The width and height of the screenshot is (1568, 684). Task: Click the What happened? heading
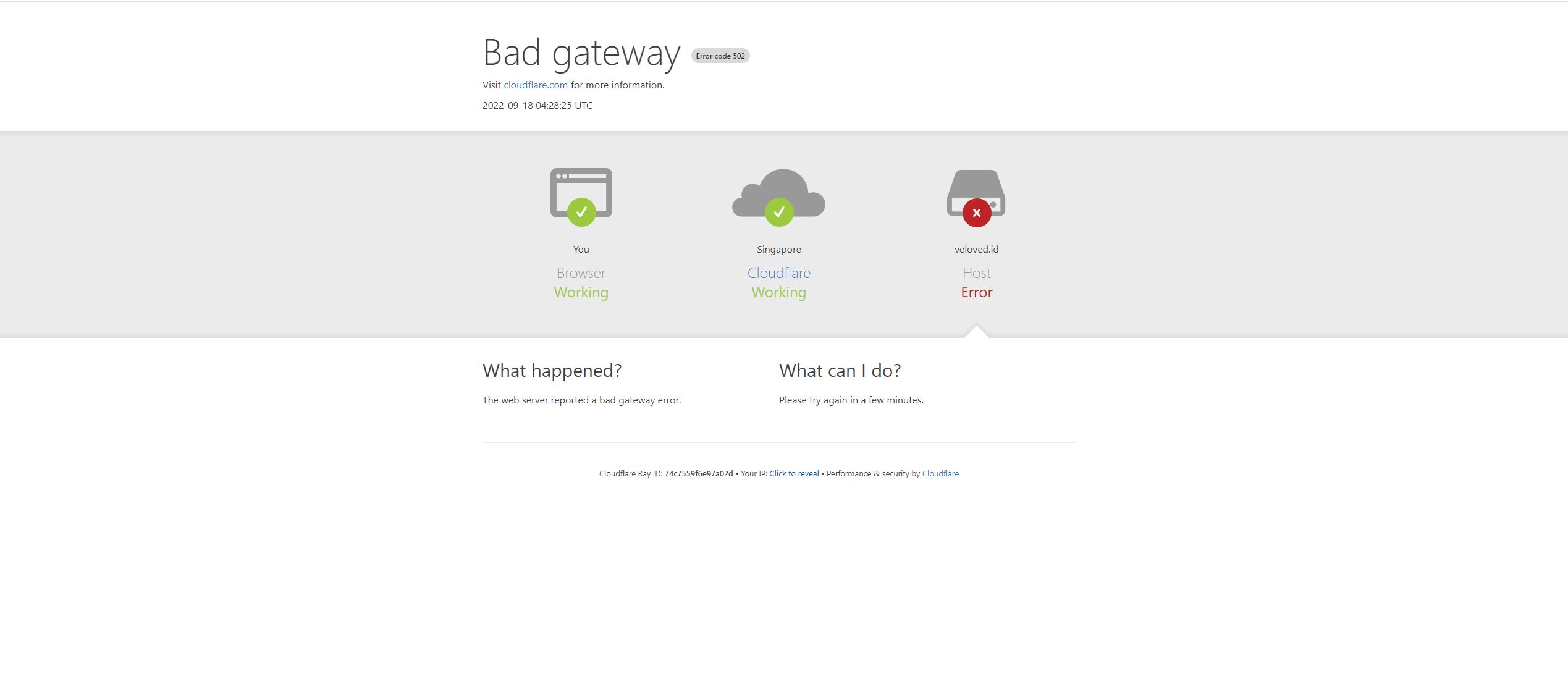point(552,371)
